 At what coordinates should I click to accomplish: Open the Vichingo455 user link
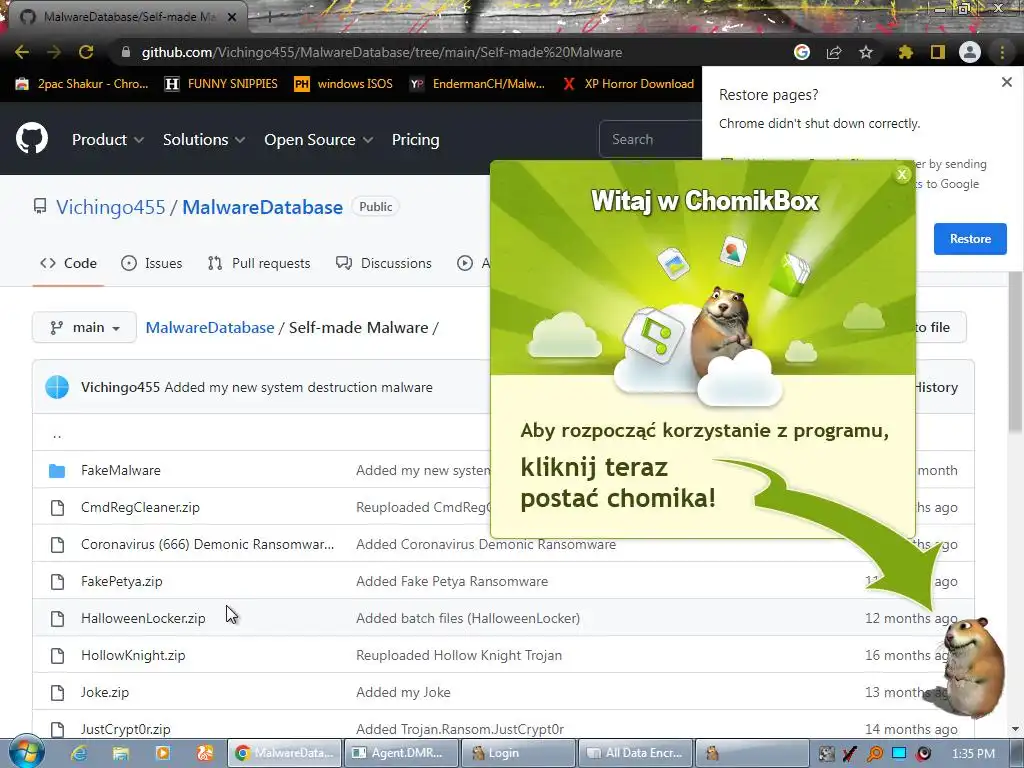coord(110,207)
